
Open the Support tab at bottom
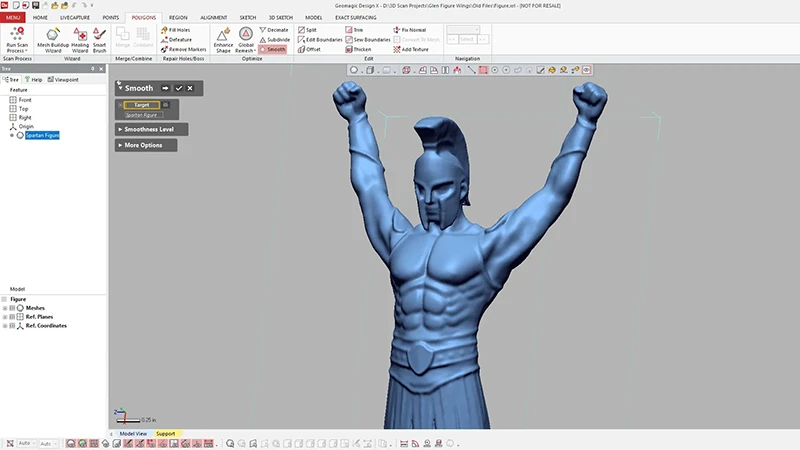164,433
